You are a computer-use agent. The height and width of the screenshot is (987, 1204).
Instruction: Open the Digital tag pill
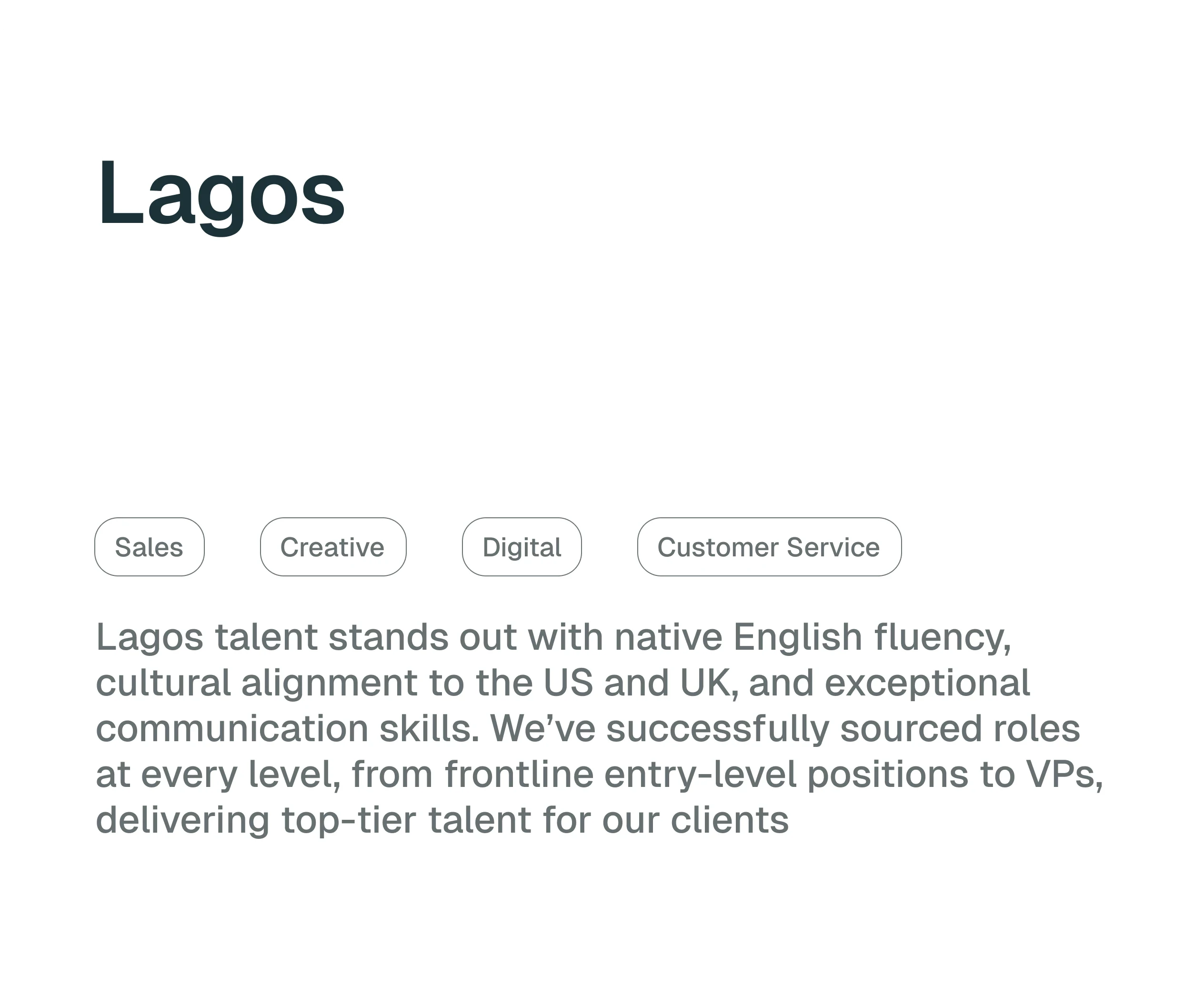click(x=522, y=547)
